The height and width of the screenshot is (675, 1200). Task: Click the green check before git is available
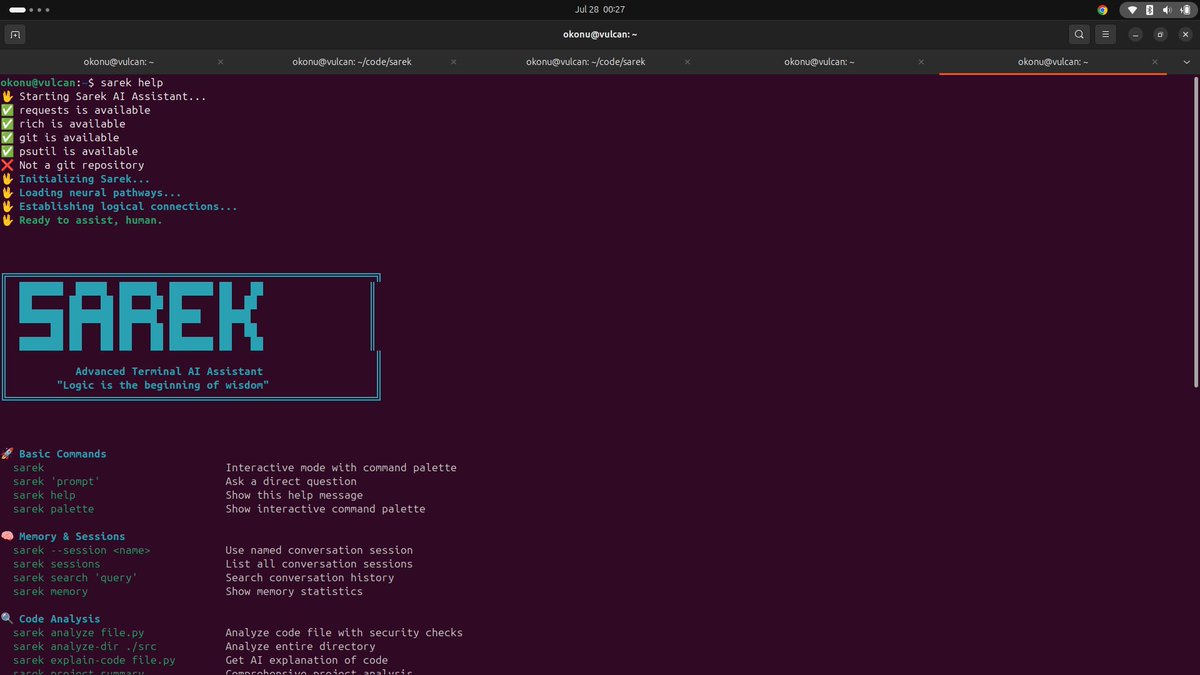click(7, 138)
